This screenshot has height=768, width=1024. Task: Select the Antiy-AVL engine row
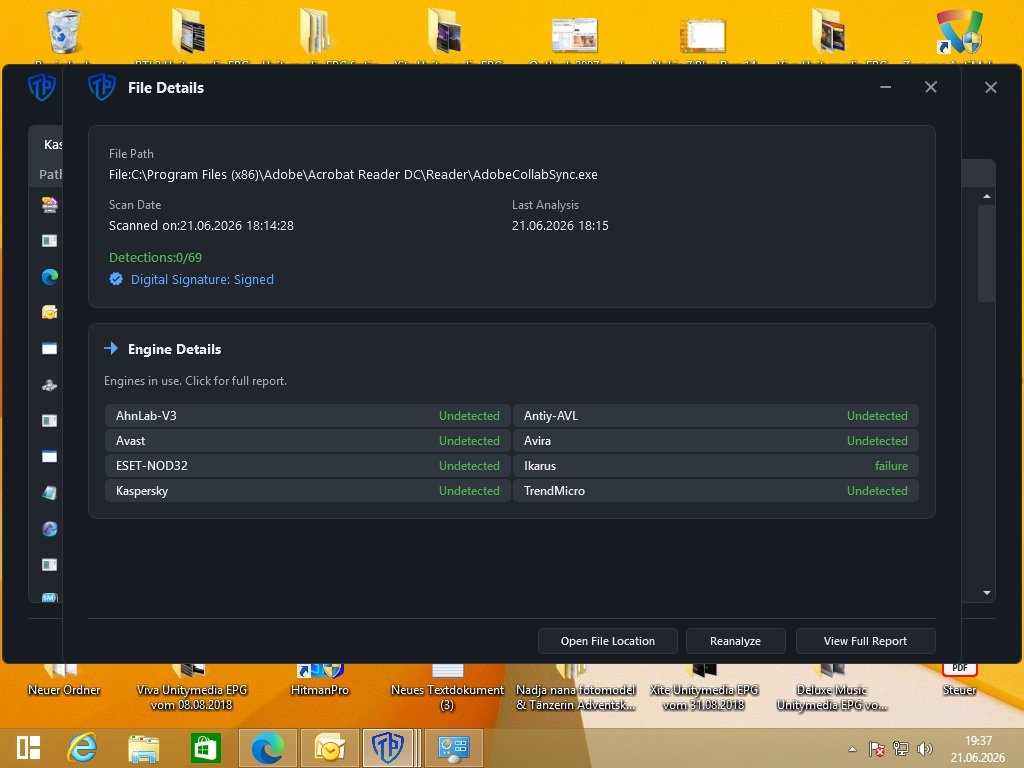716,415
